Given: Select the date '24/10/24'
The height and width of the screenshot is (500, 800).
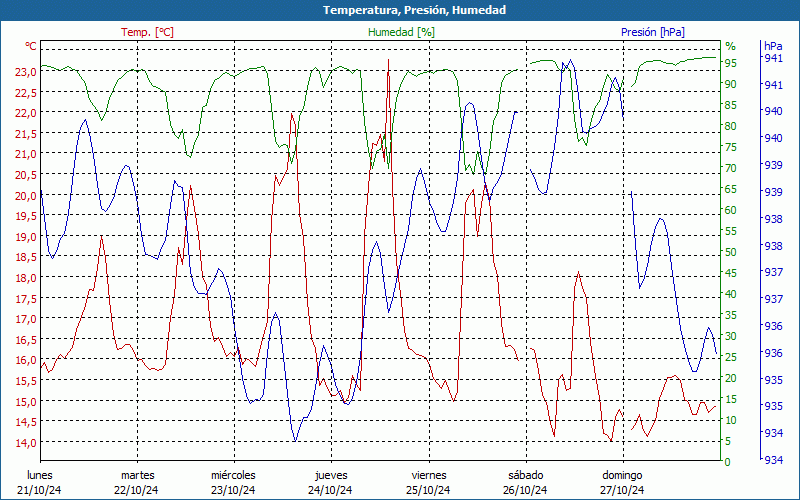Looking at the screenshot, I should (x=330, y=490).
